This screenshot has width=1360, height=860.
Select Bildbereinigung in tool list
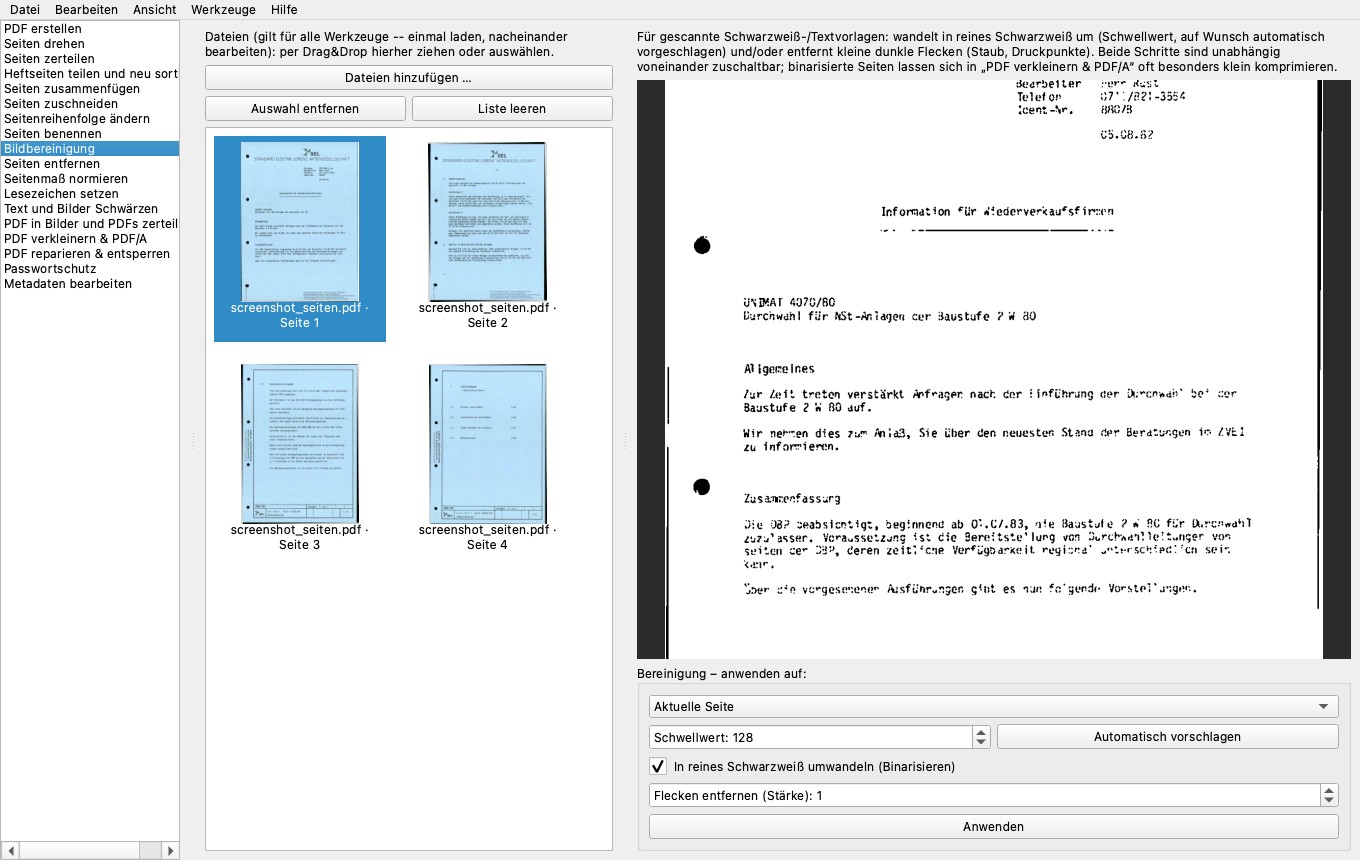[x=90, y=149]
